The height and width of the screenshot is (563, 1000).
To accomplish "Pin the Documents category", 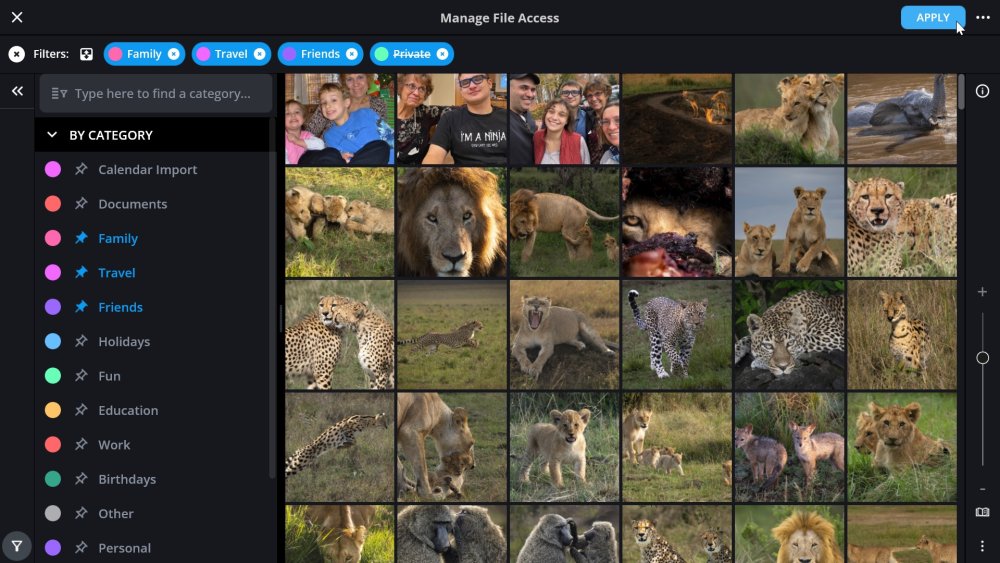I will coord(81,204).
